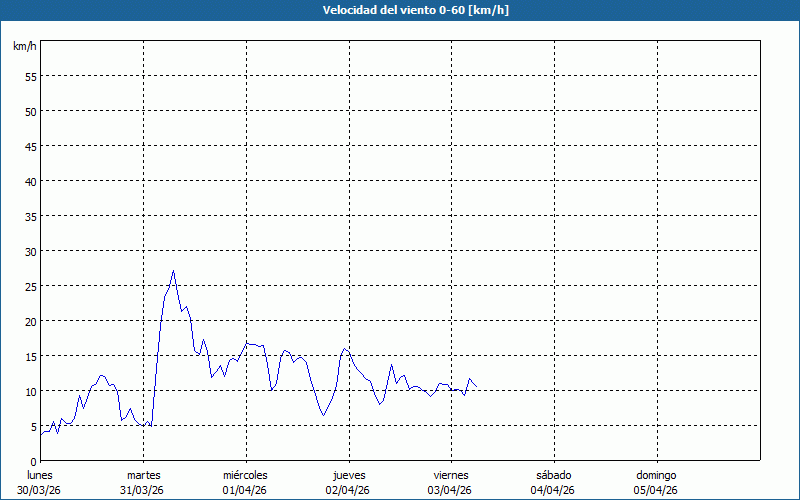This screenshot has width=800, height=500.
Task: Click the "lunes" day label
Action: [x=40, y=475]
